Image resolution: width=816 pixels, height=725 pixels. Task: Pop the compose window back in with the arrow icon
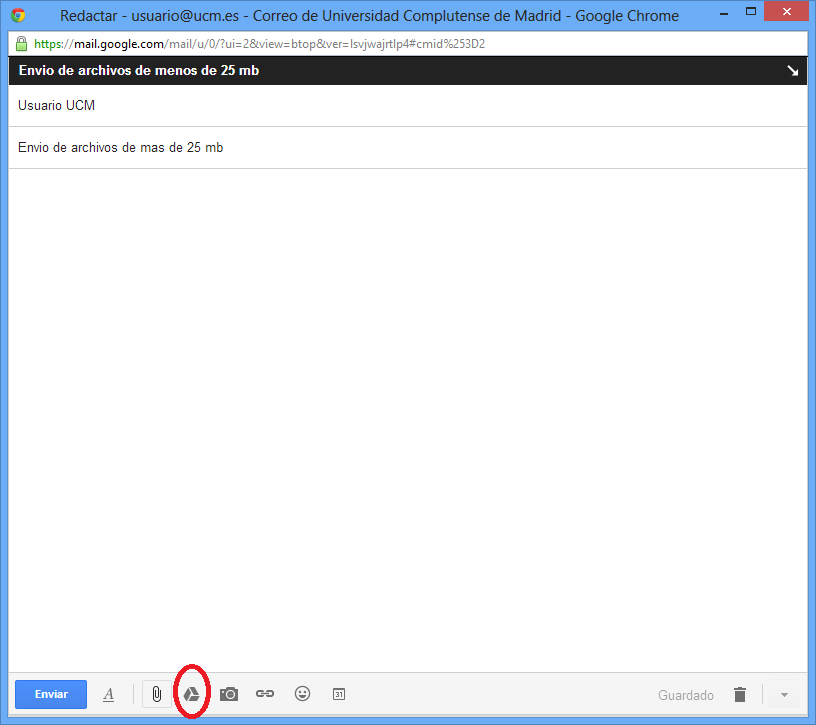tap(792, 70)
